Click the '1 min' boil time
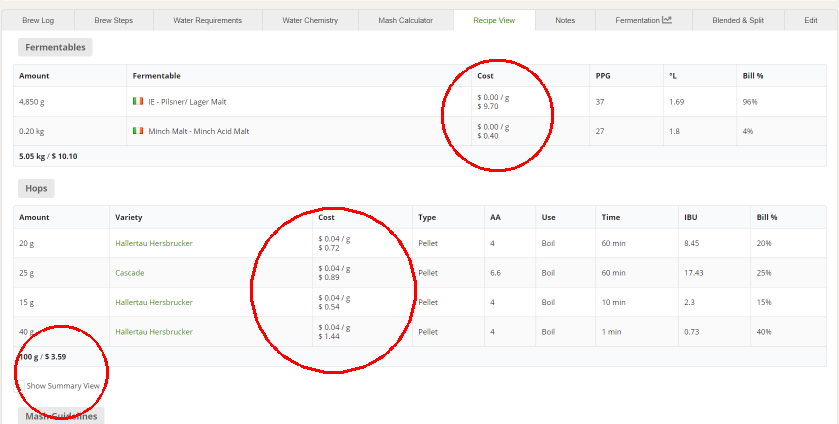 tap(611, 331)
